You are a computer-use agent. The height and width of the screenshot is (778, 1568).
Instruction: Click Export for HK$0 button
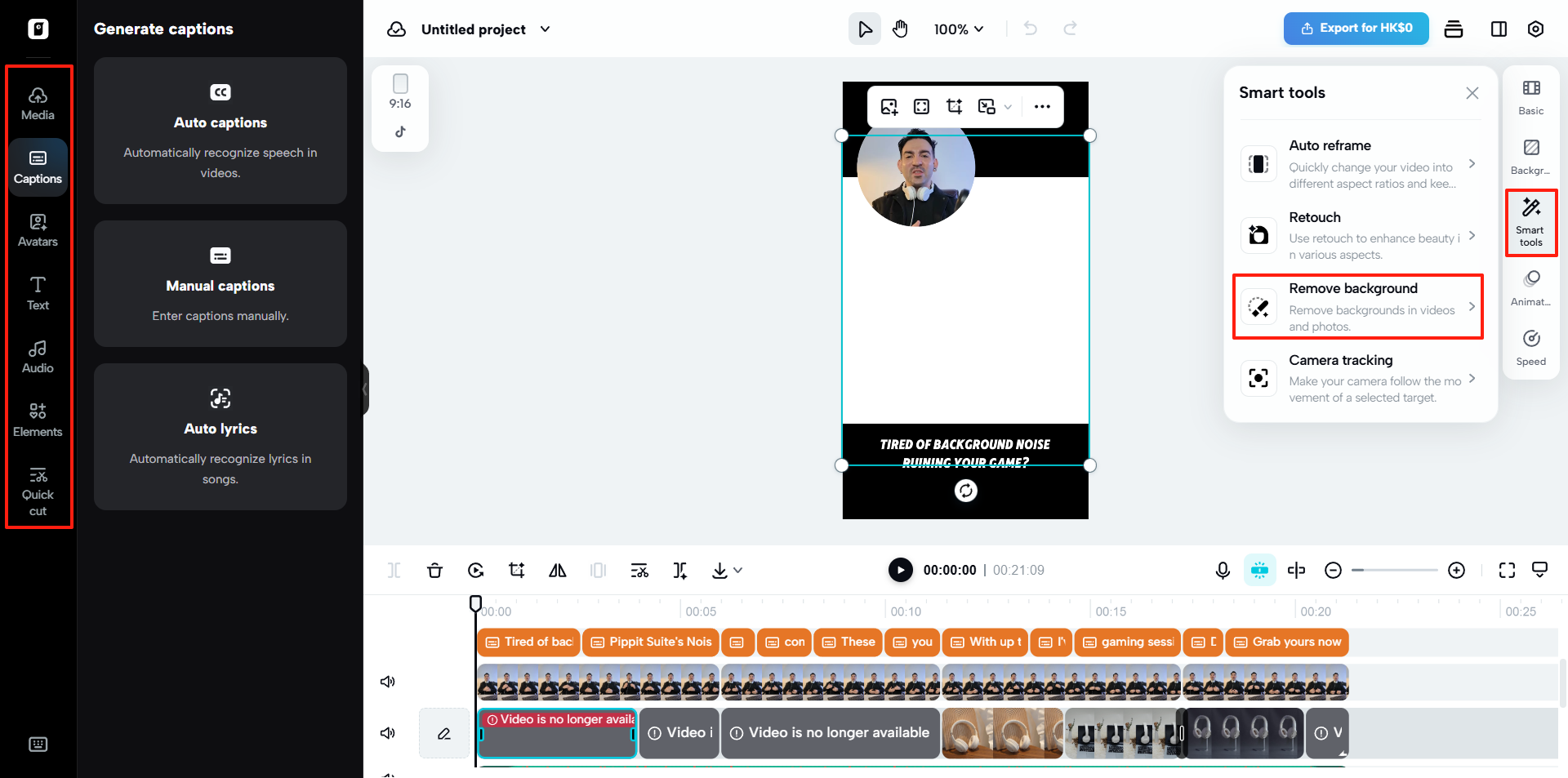(x=1356, y=29)
